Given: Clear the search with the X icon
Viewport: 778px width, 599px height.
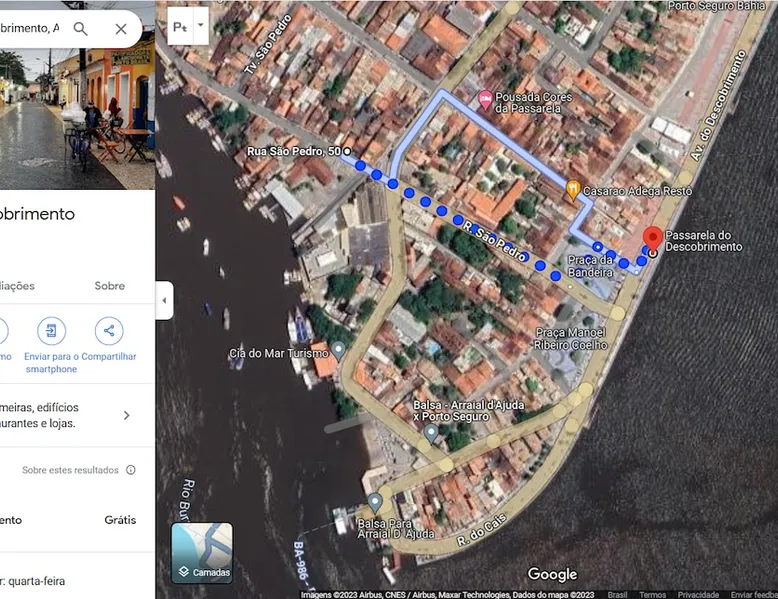Looking at the screenshot, I should pyautogui.click(x=121, y=29).
